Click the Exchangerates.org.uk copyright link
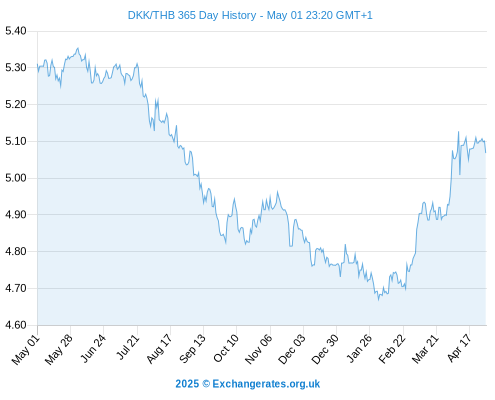The height and width of the screenshot is (400, 495). click(x=248, y=384)
